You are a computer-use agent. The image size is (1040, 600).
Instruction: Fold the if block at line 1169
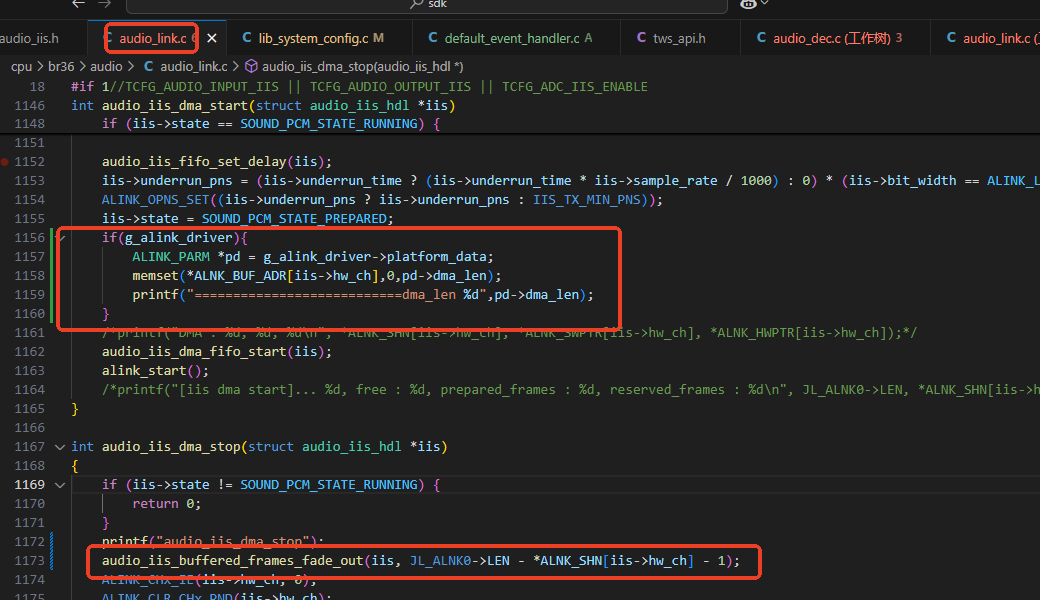60,485
